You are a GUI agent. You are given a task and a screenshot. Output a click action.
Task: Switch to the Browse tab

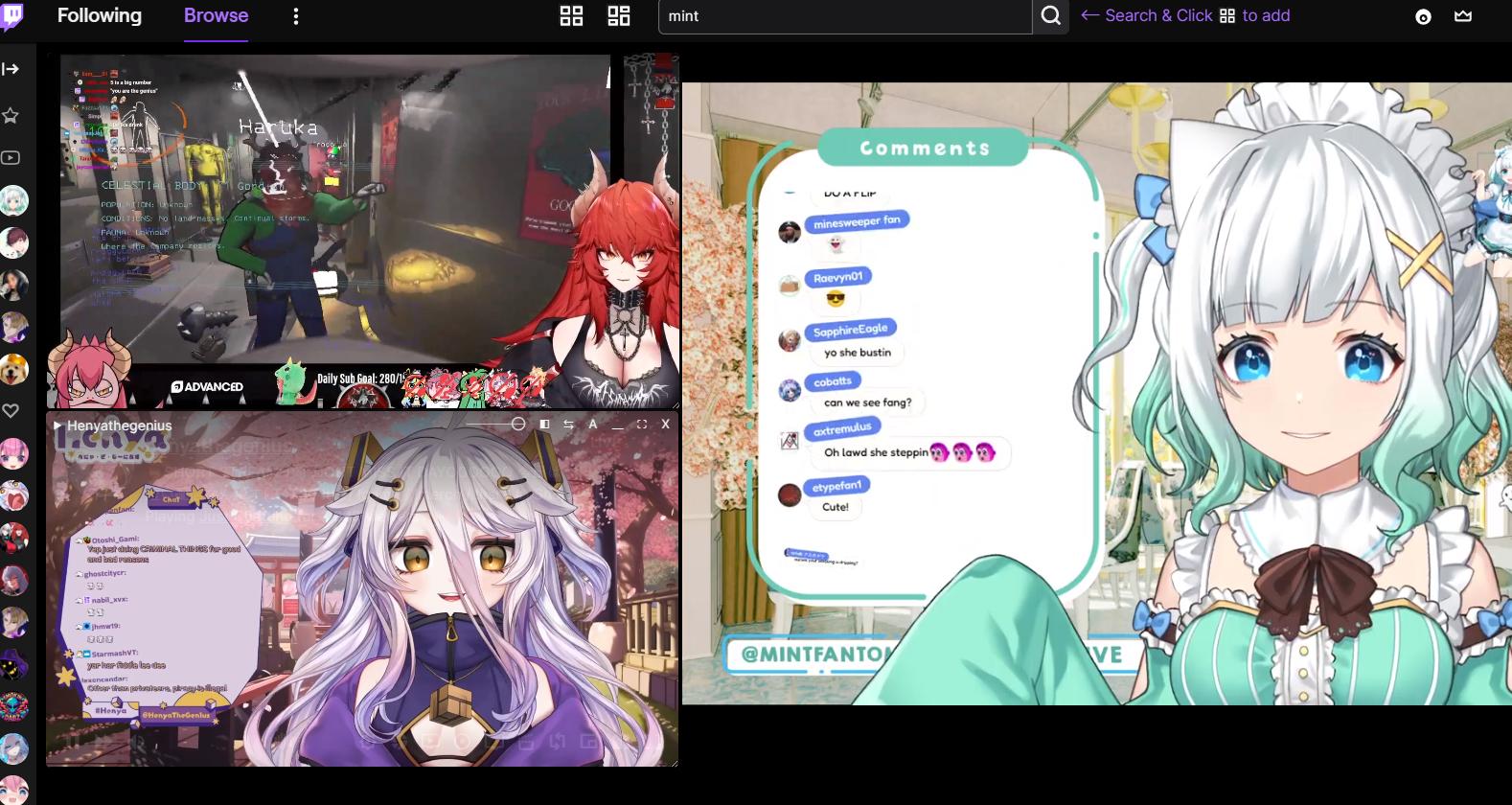(x=216, y=16)
